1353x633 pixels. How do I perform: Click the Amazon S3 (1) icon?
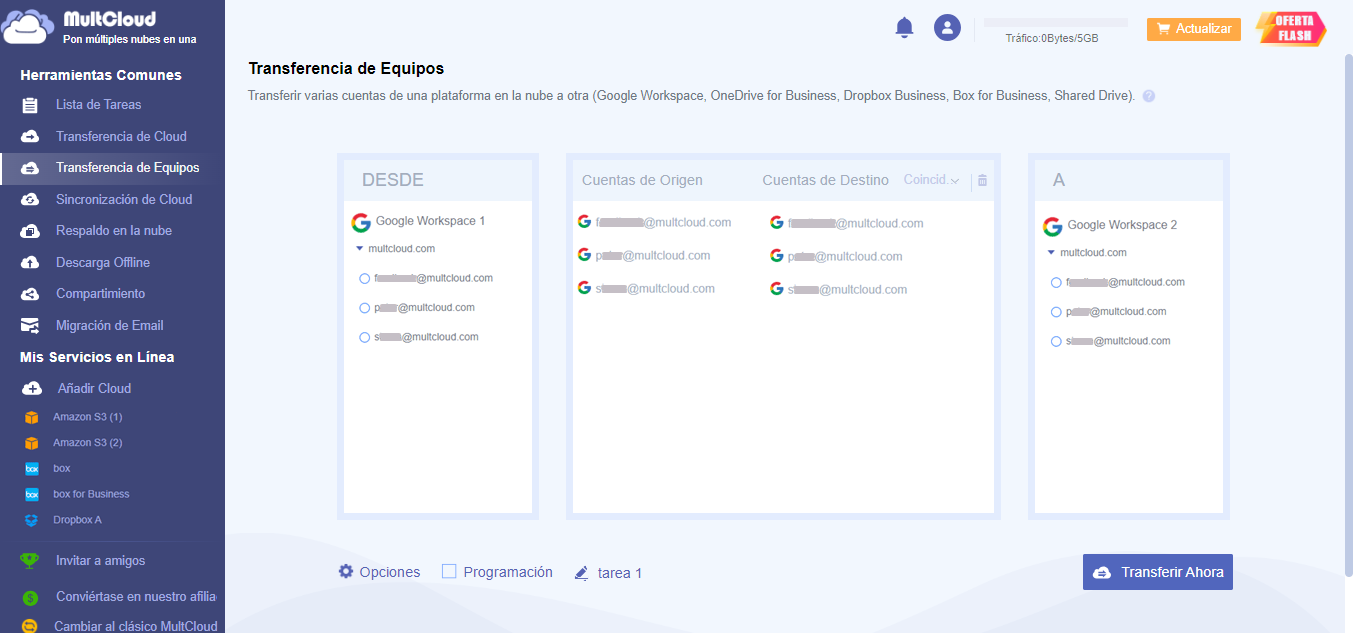click(32, 417)
